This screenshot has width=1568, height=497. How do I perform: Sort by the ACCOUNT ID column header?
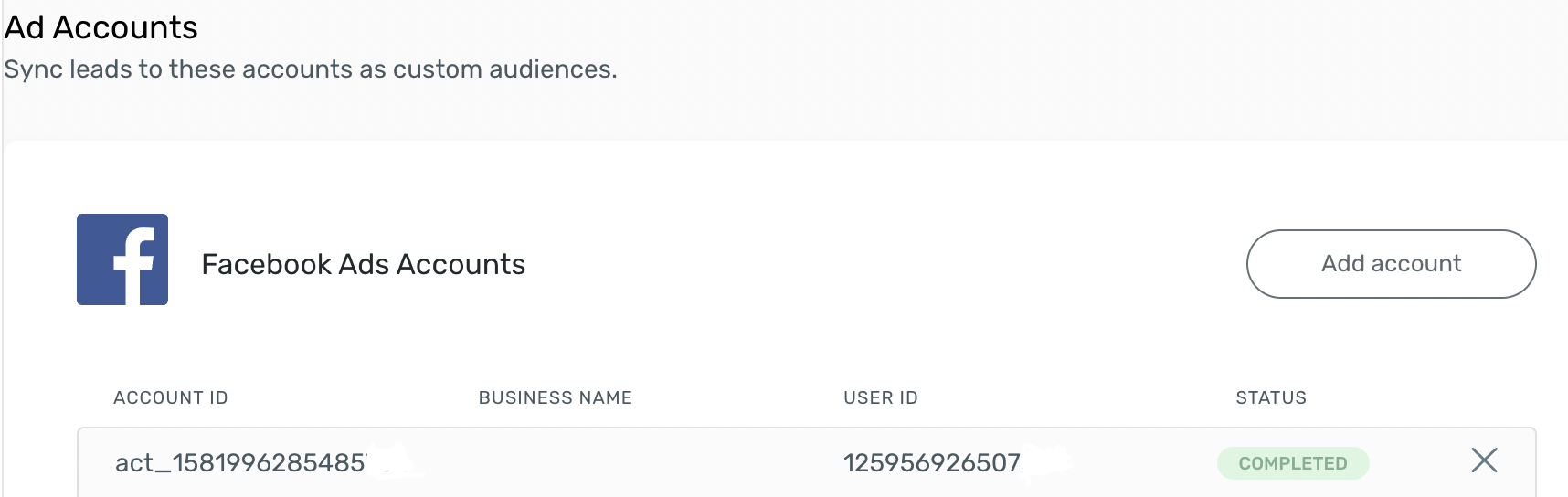click(x=171, y=397)
